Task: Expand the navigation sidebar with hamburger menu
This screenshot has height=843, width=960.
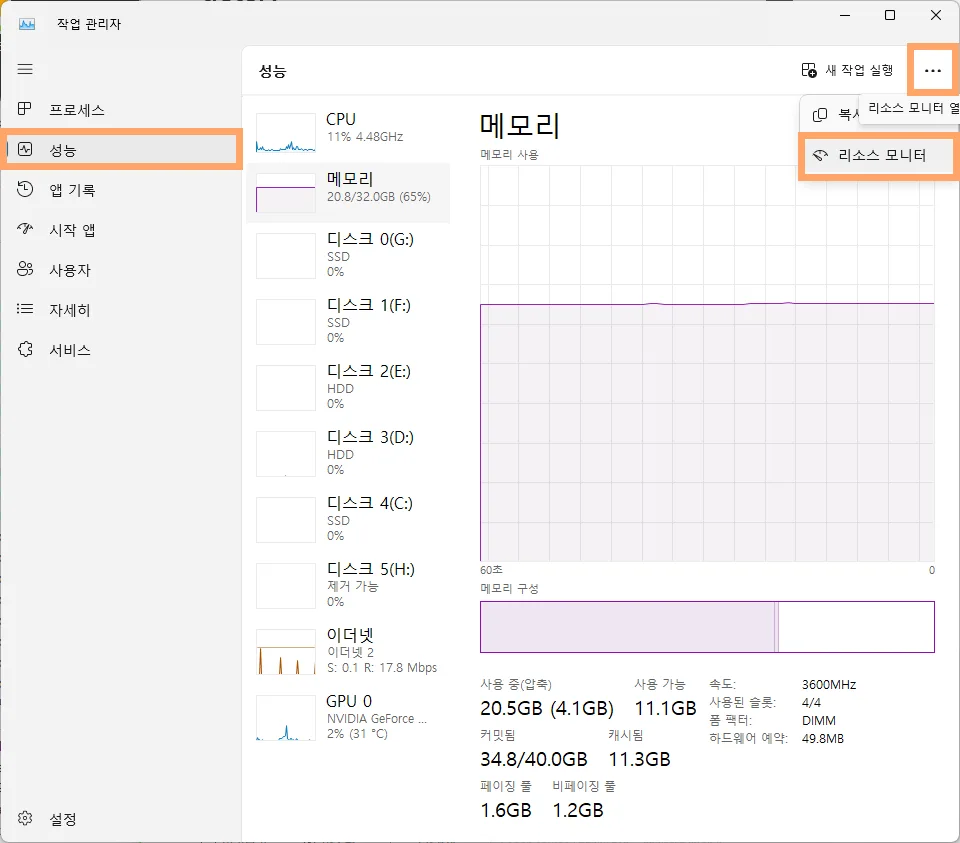Action: coord(25,68)
